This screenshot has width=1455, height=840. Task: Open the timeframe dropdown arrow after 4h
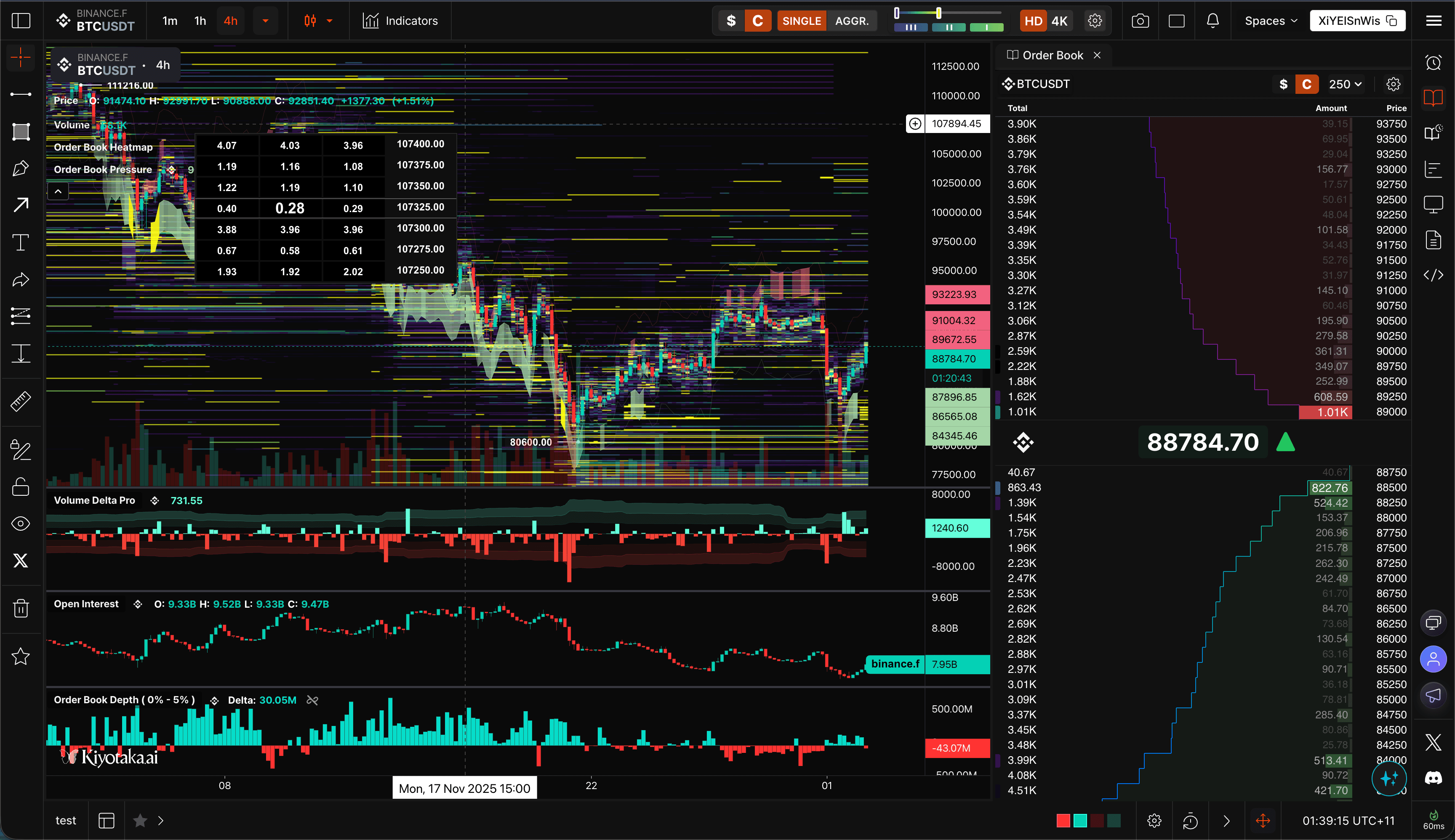[266, 21]
